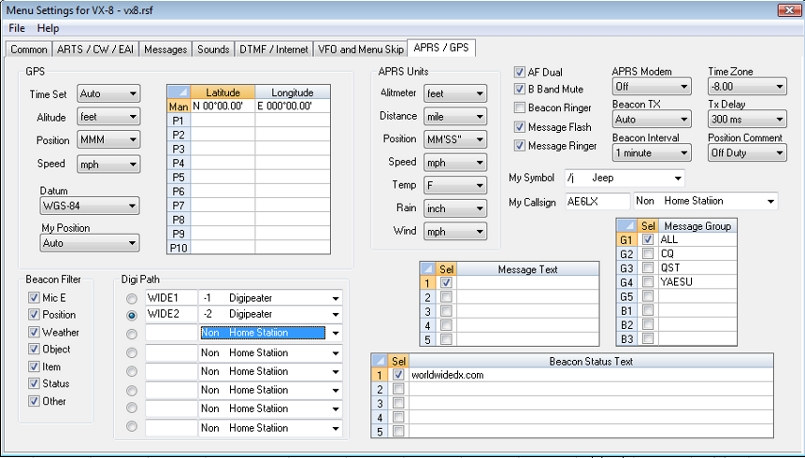Open the Help menu
805x458 pixels.
(x=48, y=28)
